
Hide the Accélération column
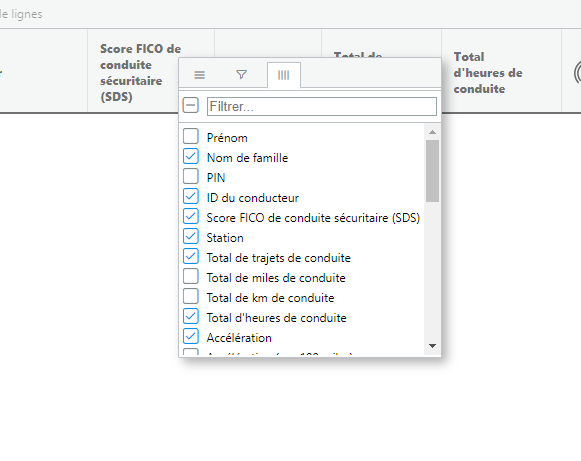(191, 336)
